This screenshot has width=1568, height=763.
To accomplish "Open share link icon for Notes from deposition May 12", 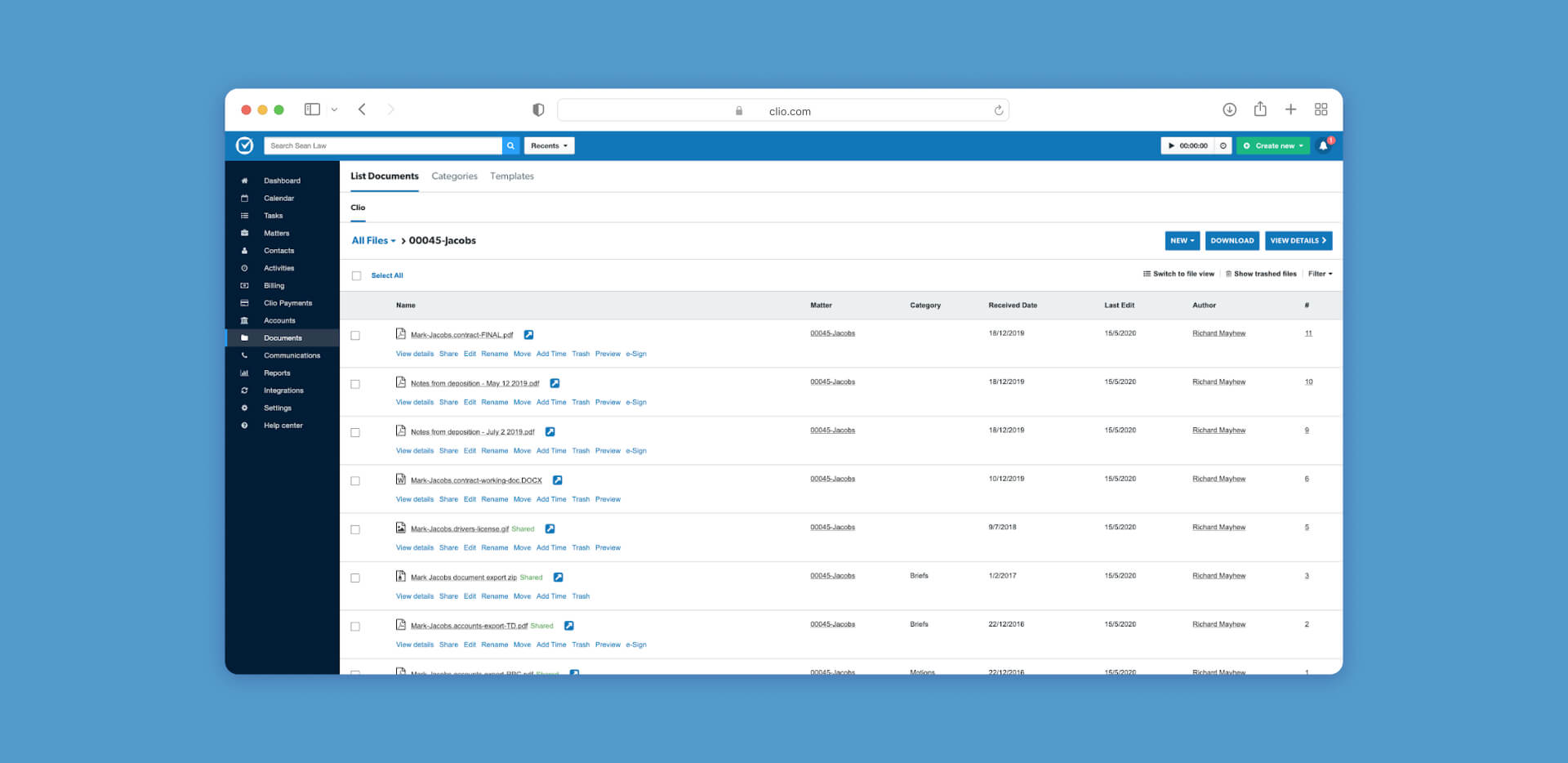I will [555, 383].
